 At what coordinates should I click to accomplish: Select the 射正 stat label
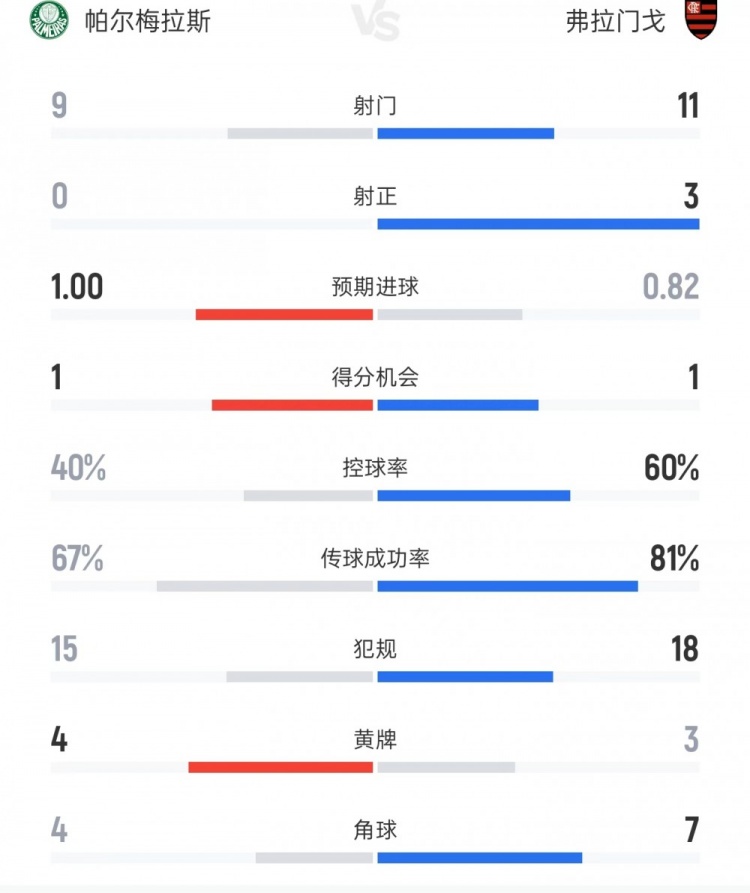point(375,196)
